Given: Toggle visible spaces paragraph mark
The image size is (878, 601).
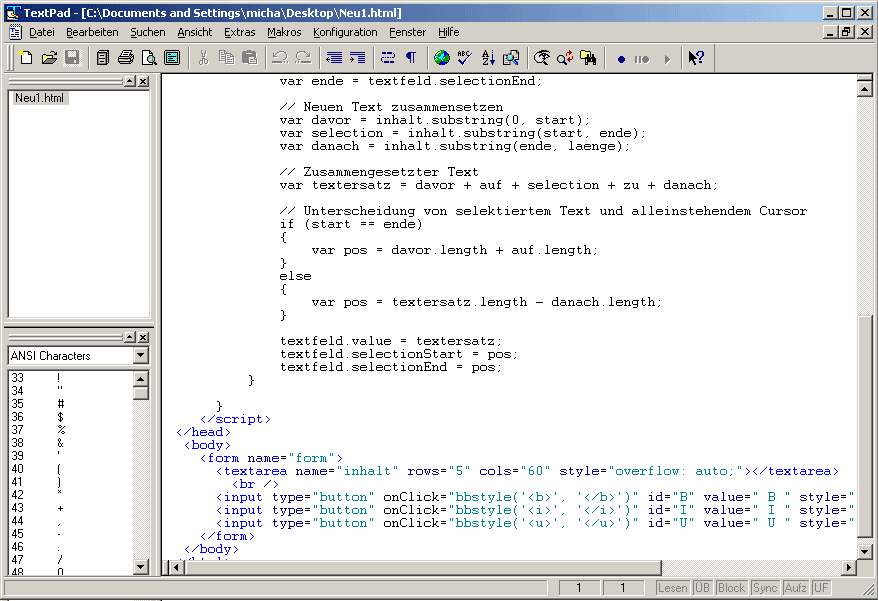Looking at the screenshot, I should point(410,58).
